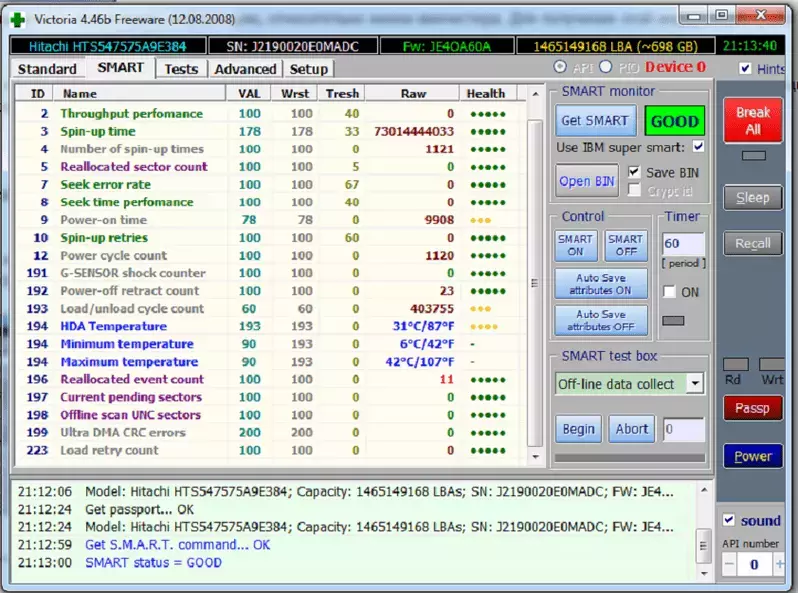Screen dimensions: 798x593
Task: Switch to the Tests tab
Action: tap(181, 69)
